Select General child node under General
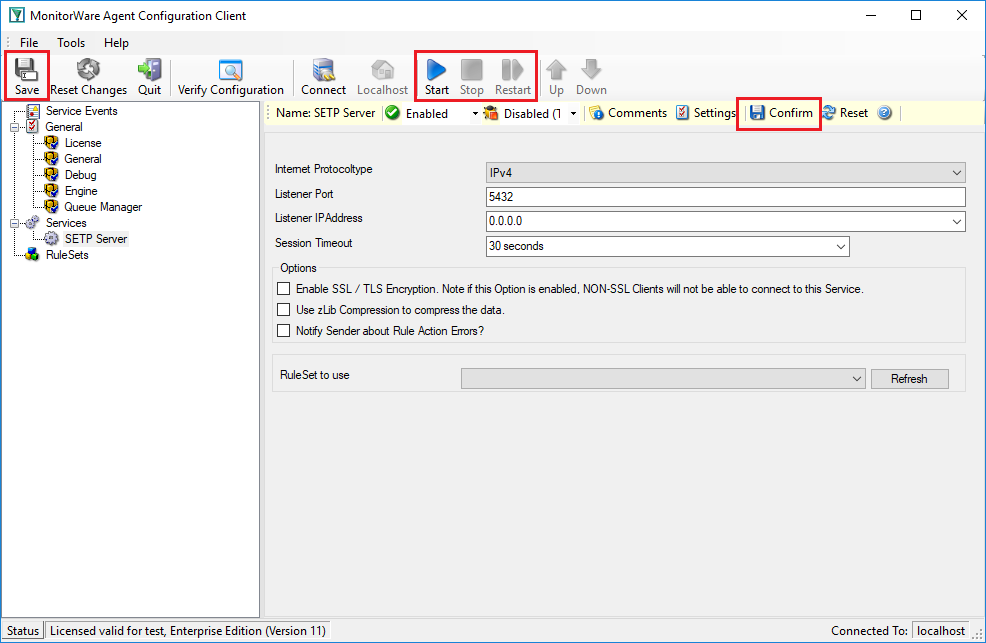 (x=83, y=159)
